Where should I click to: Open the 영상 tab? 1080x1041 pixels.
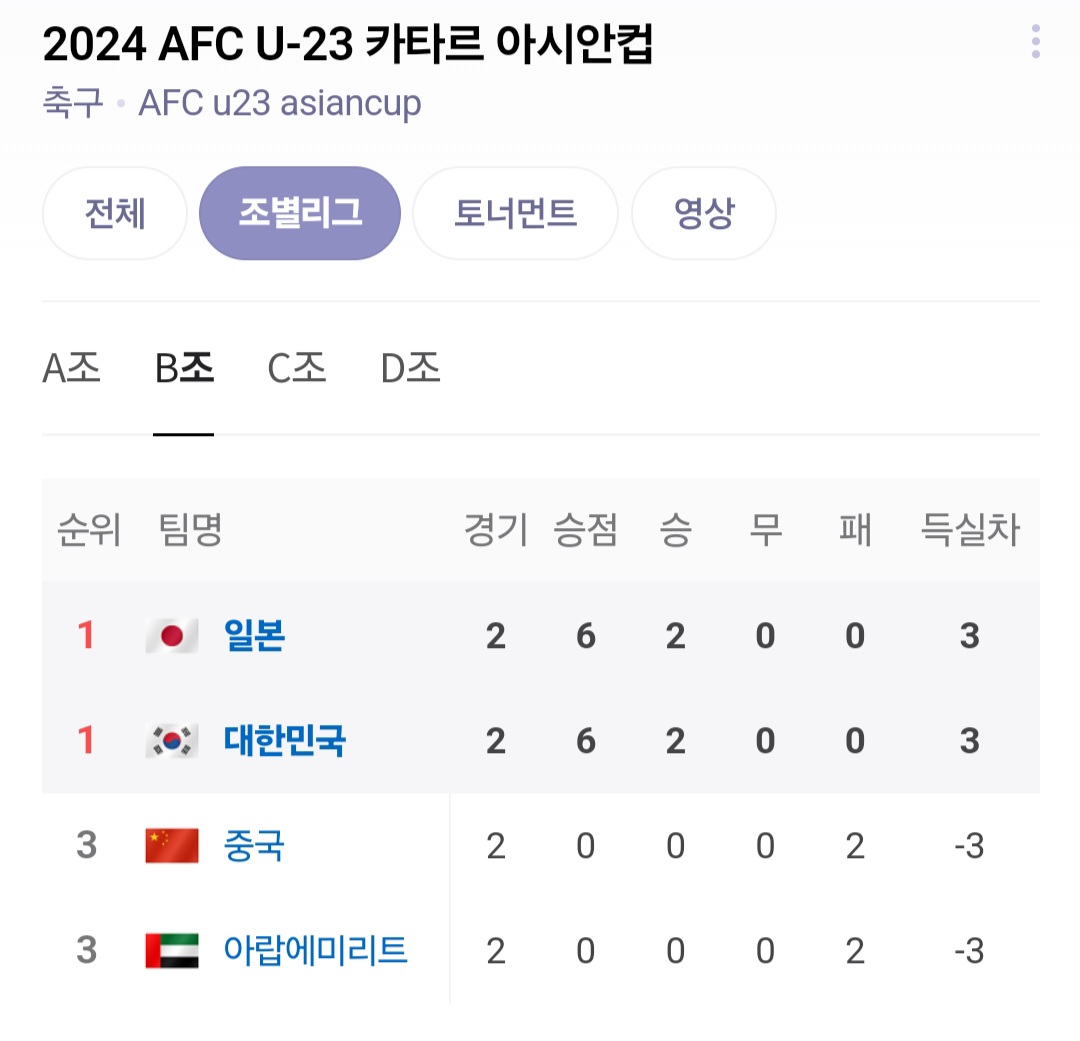704,213
